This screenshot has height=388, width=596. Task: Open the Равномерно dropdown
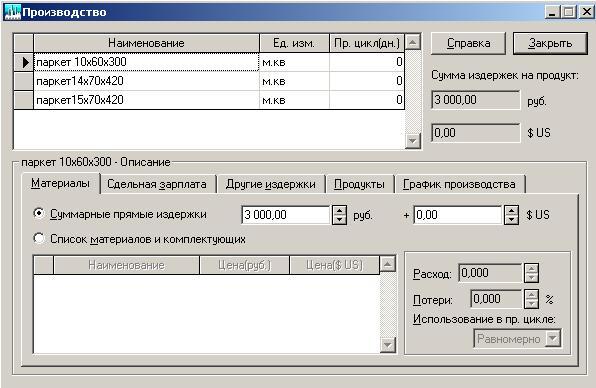(553, 338)
